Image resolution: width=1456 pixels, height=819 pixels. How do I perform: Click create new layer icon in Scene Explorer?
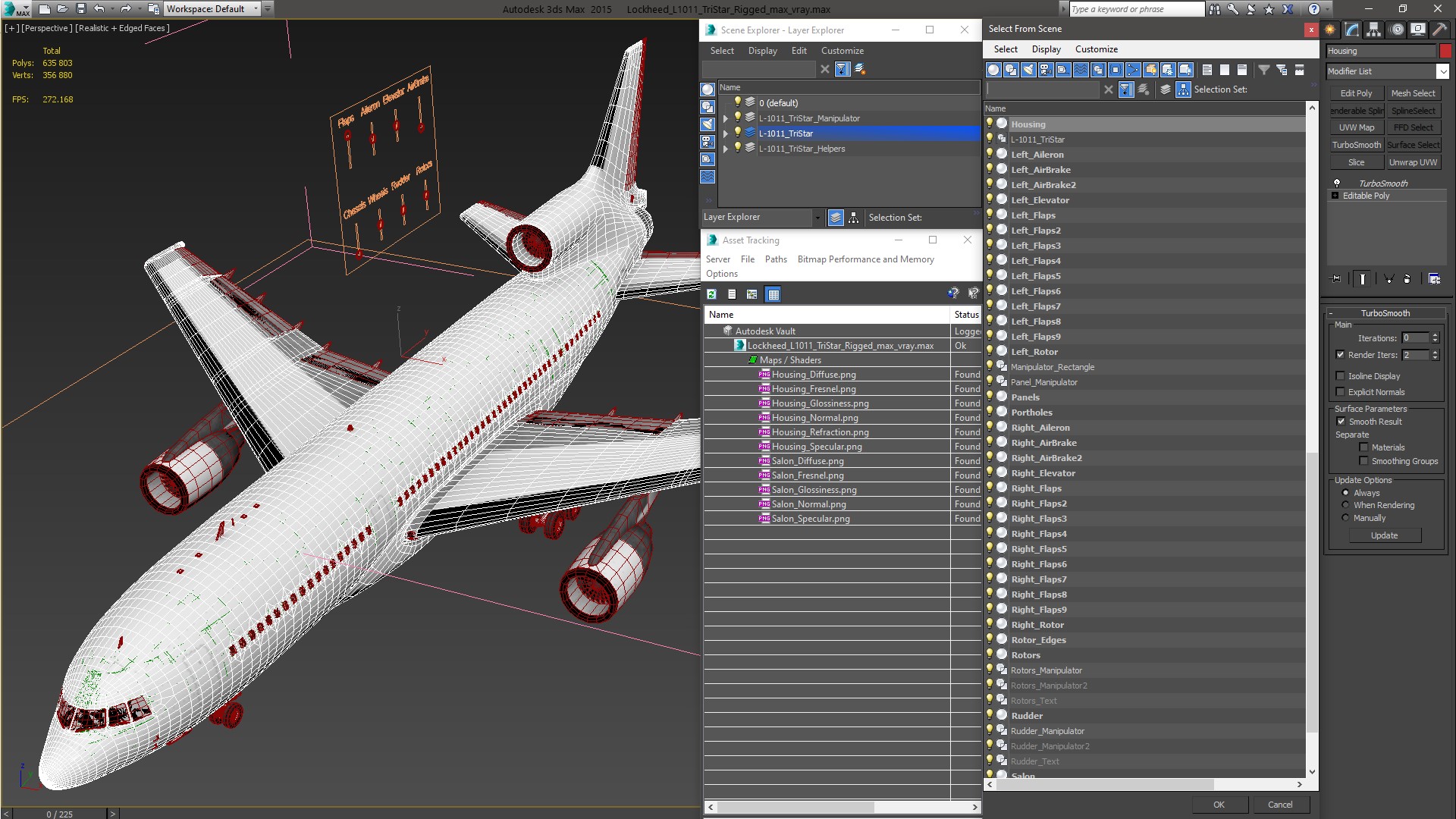pos(860,69)
